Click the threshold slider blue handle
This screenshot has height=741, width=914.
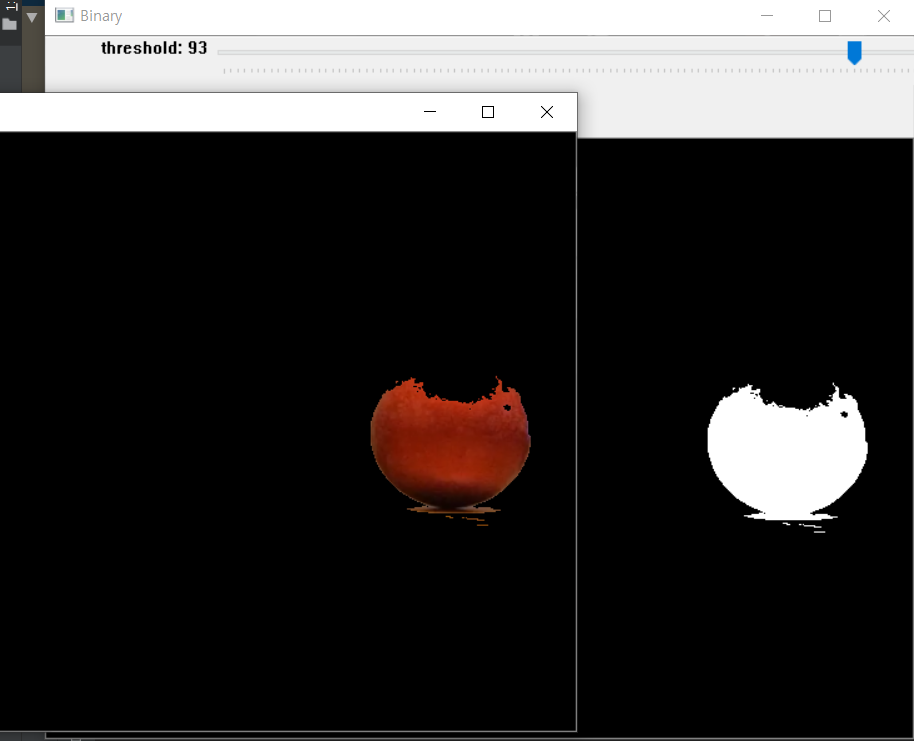(x=855, y=52)
